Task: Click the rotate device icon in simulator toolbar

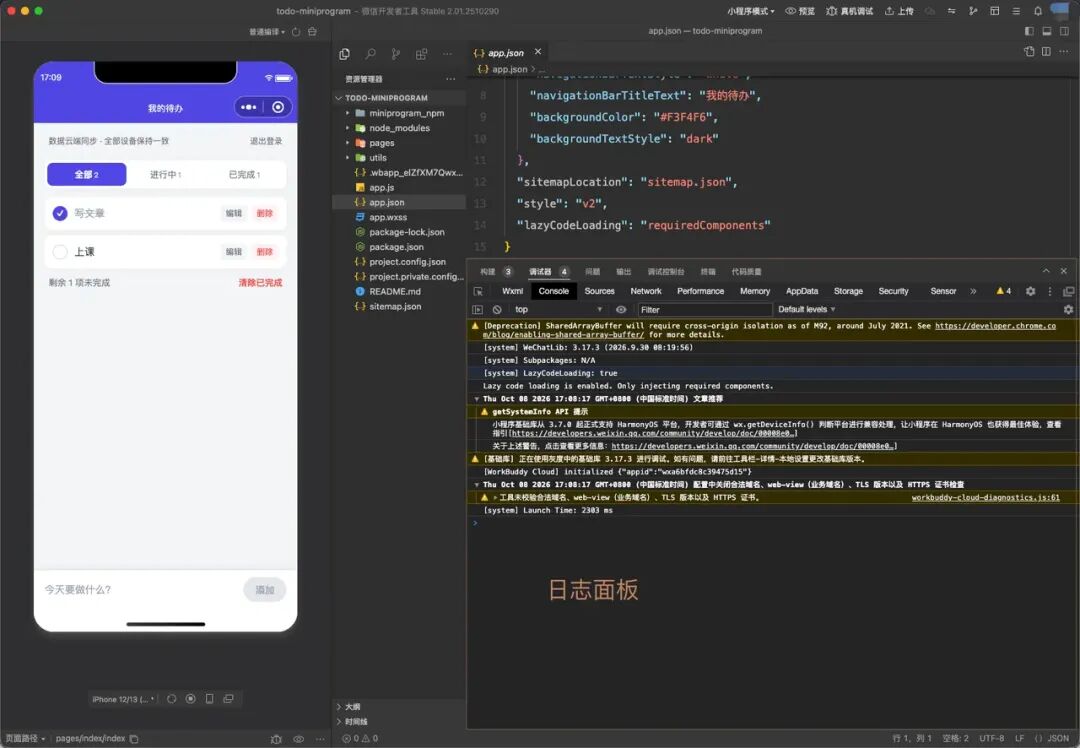Action: (x=172, y=698)
